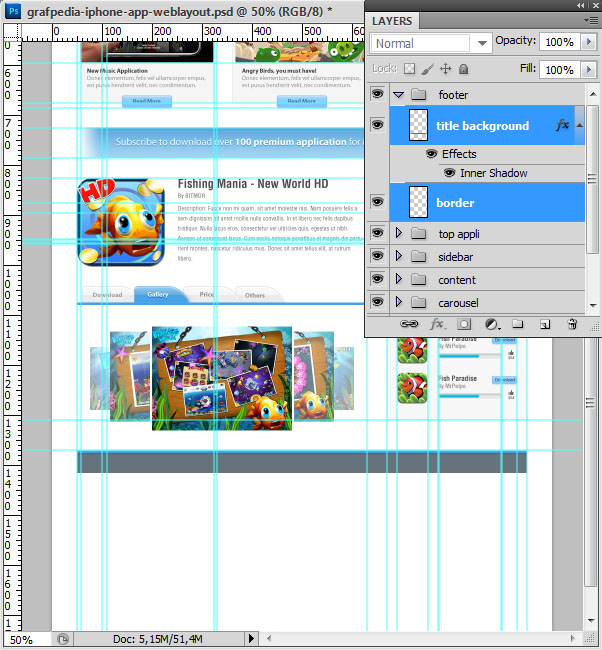Click the canvas vertical scroll-down arrow

pos(592,621)
